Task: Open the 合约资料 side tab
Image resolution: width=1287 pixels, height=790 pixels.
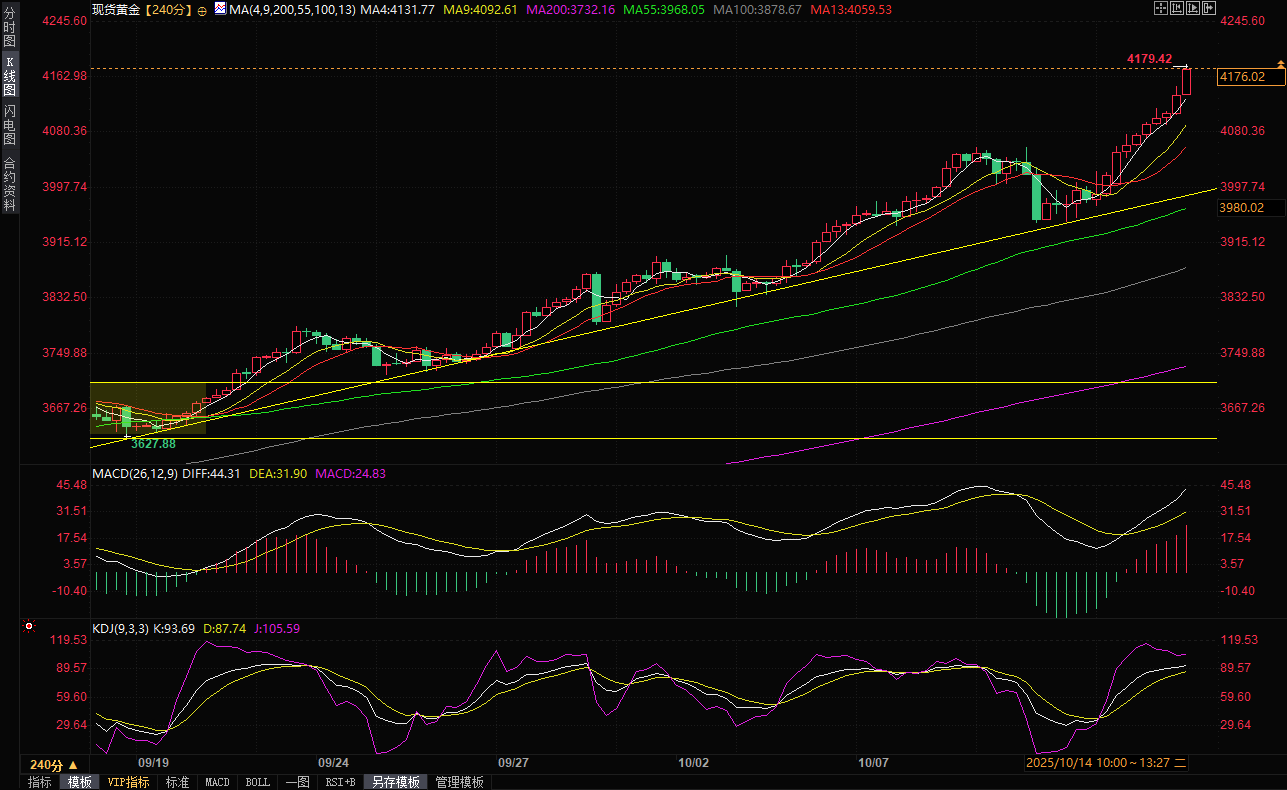Action: click(x=10, y=184)
